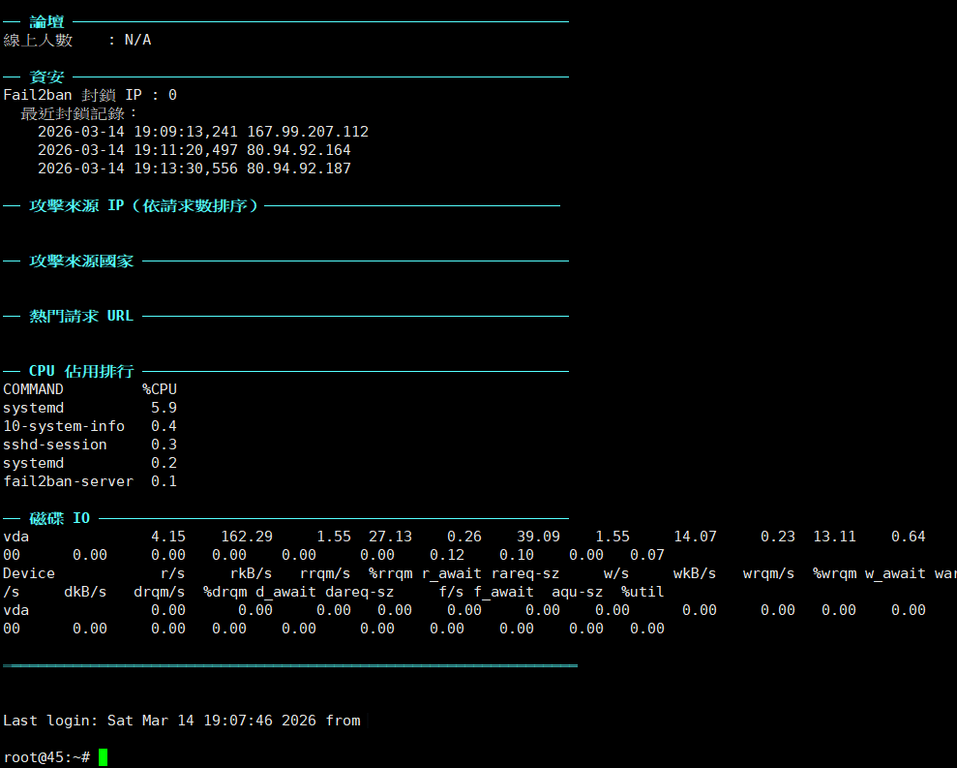Screen dimensions: 957x768
Task: Click the 熱門請求 URL section header
Action: point(81,316)
